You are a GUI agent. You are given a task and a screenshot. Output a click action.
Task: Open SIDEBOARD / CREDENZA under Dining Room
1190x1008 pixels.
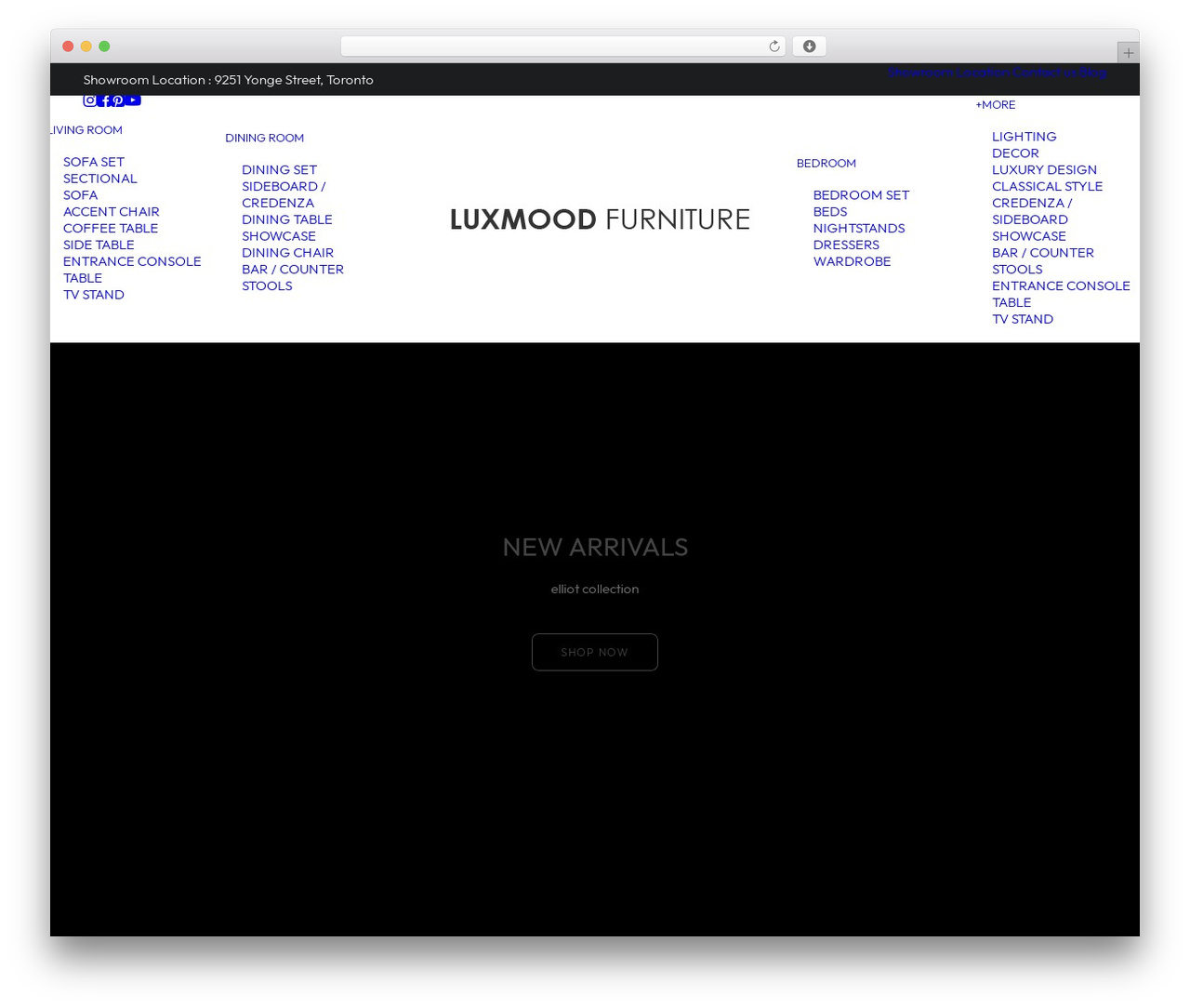point(284,194)
